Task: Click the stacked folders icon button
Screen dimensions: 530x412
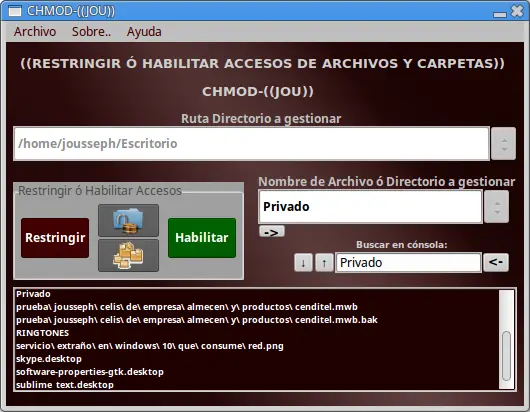Action: [128, 256]
